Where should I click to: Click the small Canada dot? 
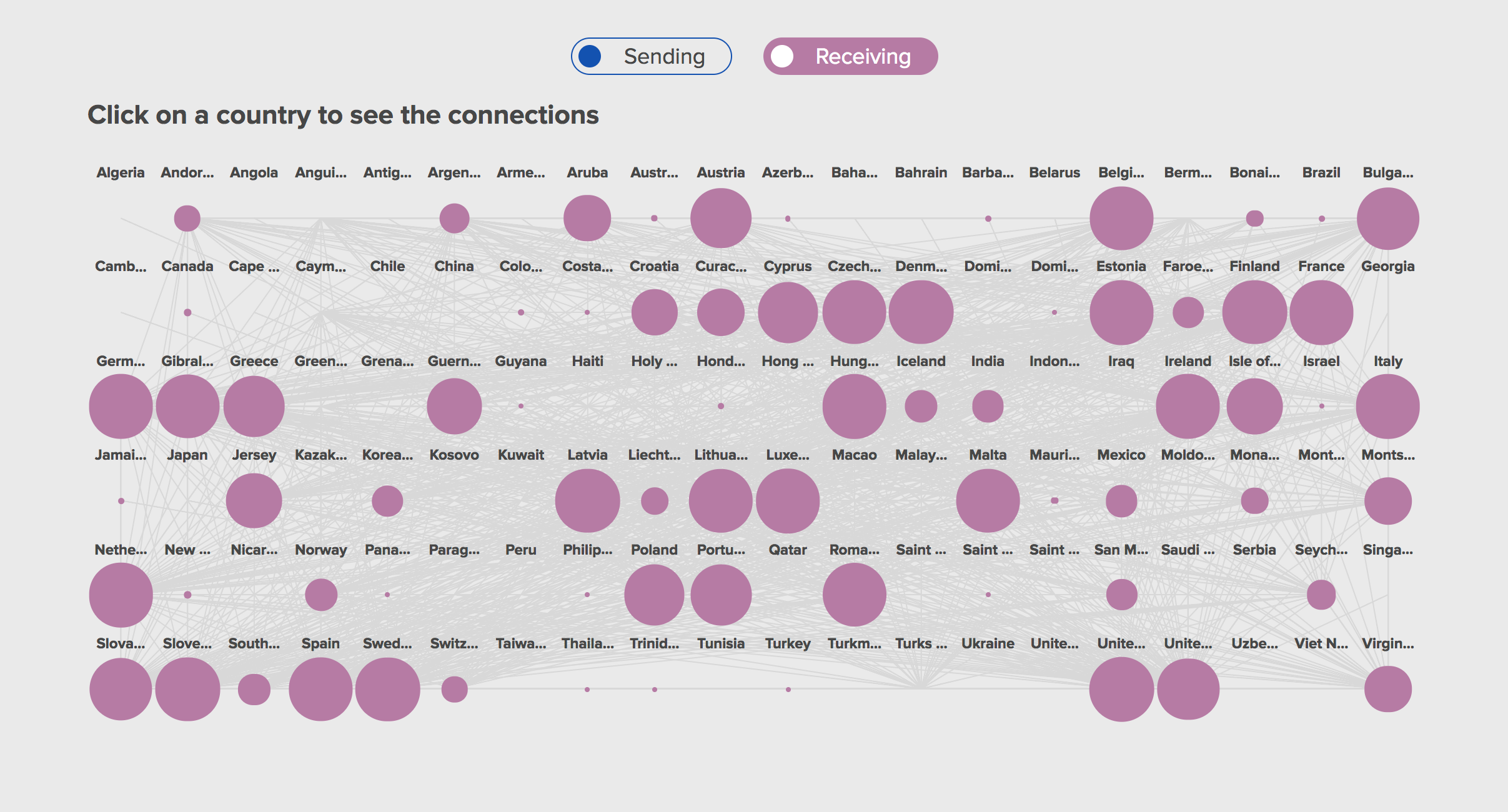point(187,311)
